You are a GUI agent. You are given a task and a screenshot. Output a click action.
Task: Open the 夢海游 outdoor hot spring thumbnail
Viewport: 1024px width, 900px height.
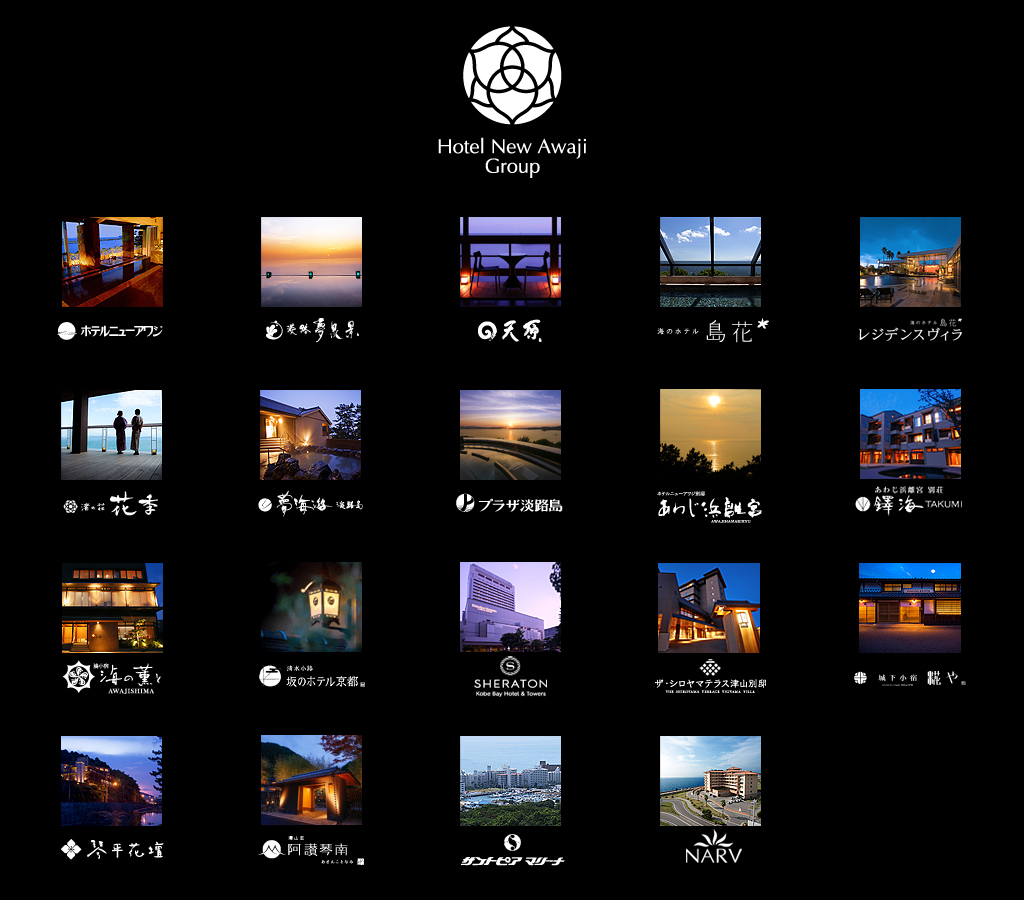tap(311, 435)
